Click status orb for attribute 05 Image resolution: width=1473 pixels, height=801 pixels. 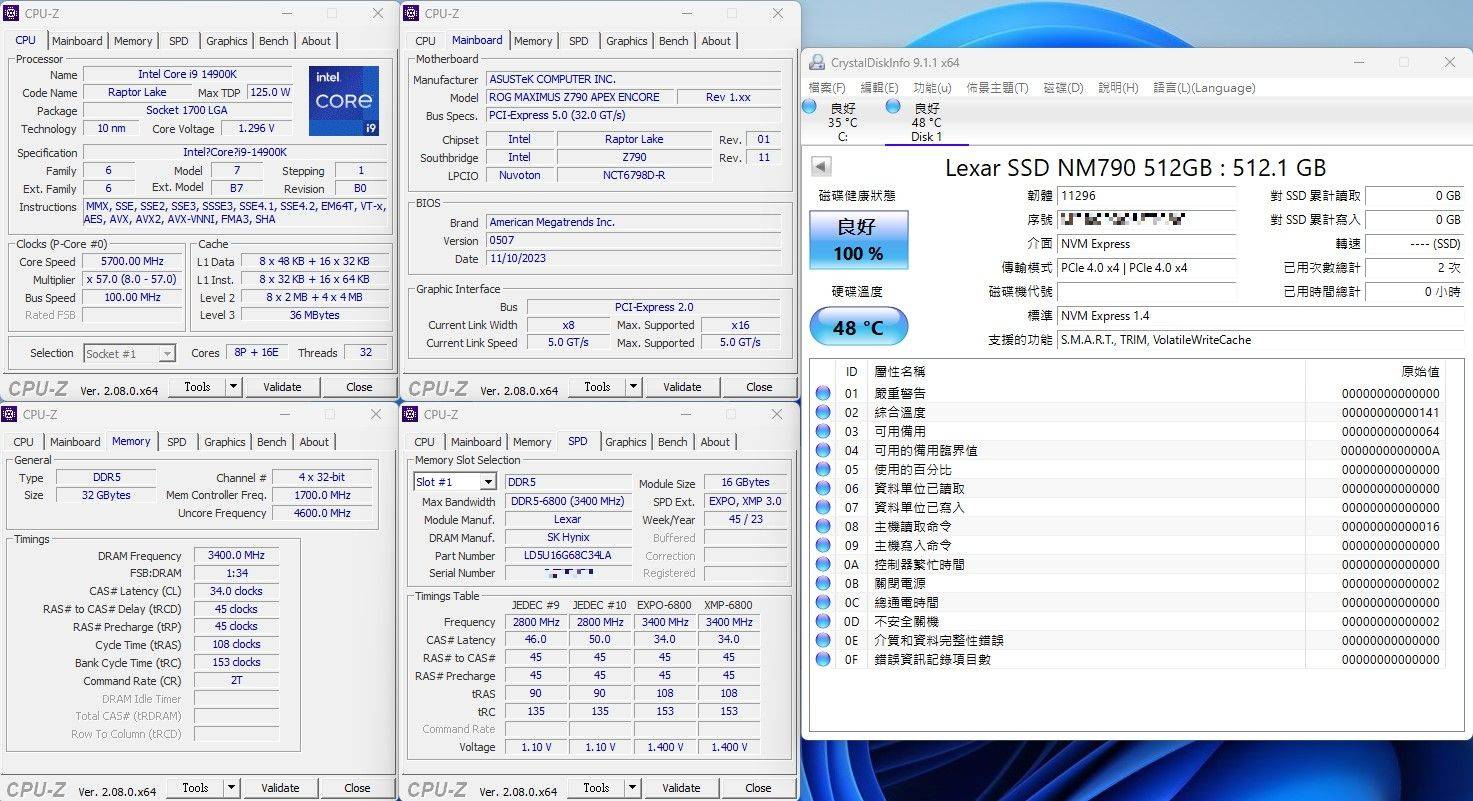pyautogui.click(x=823, y=470)
